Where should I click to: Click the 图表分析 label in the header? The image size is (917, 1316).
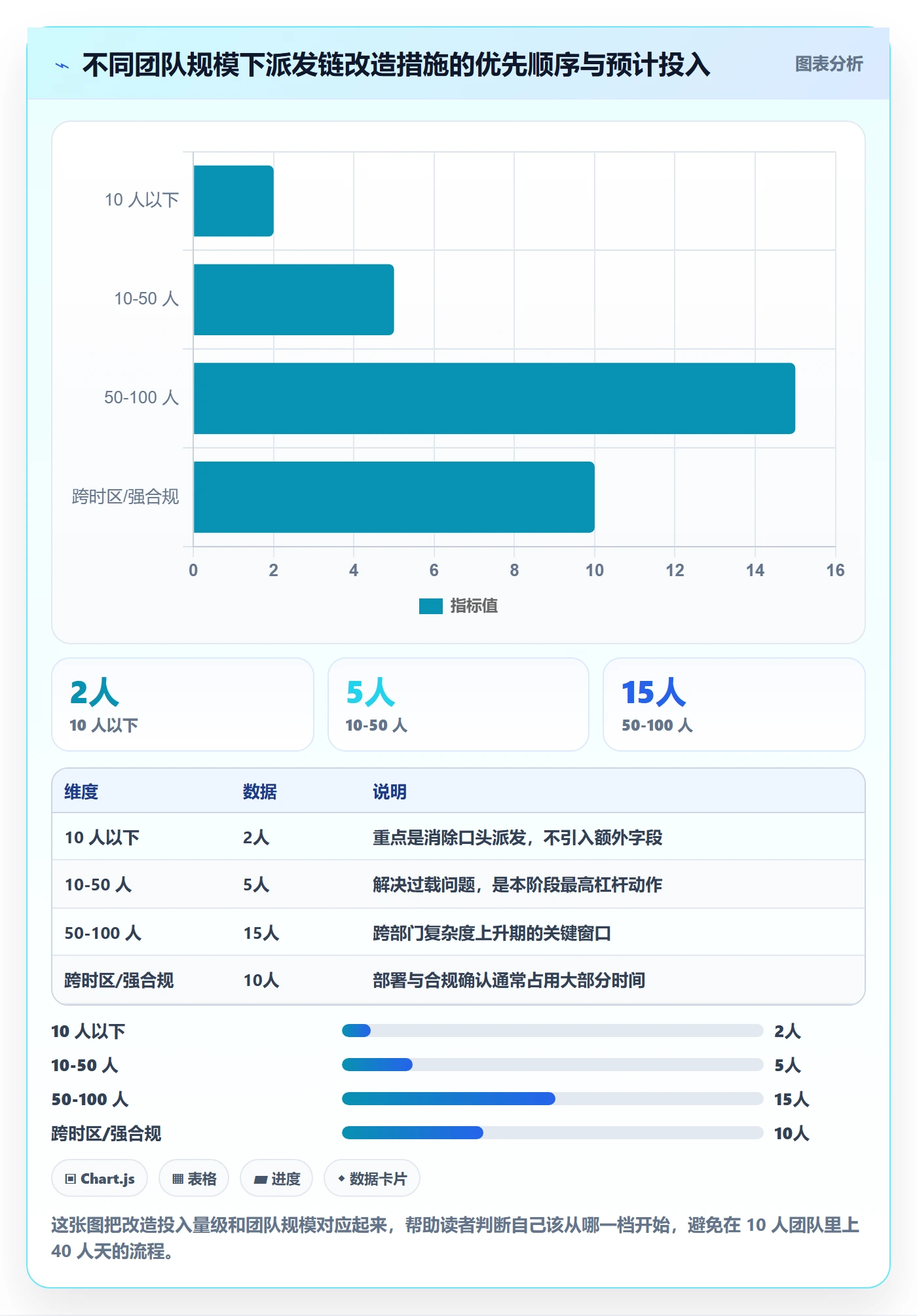click(x=829, y=64)
